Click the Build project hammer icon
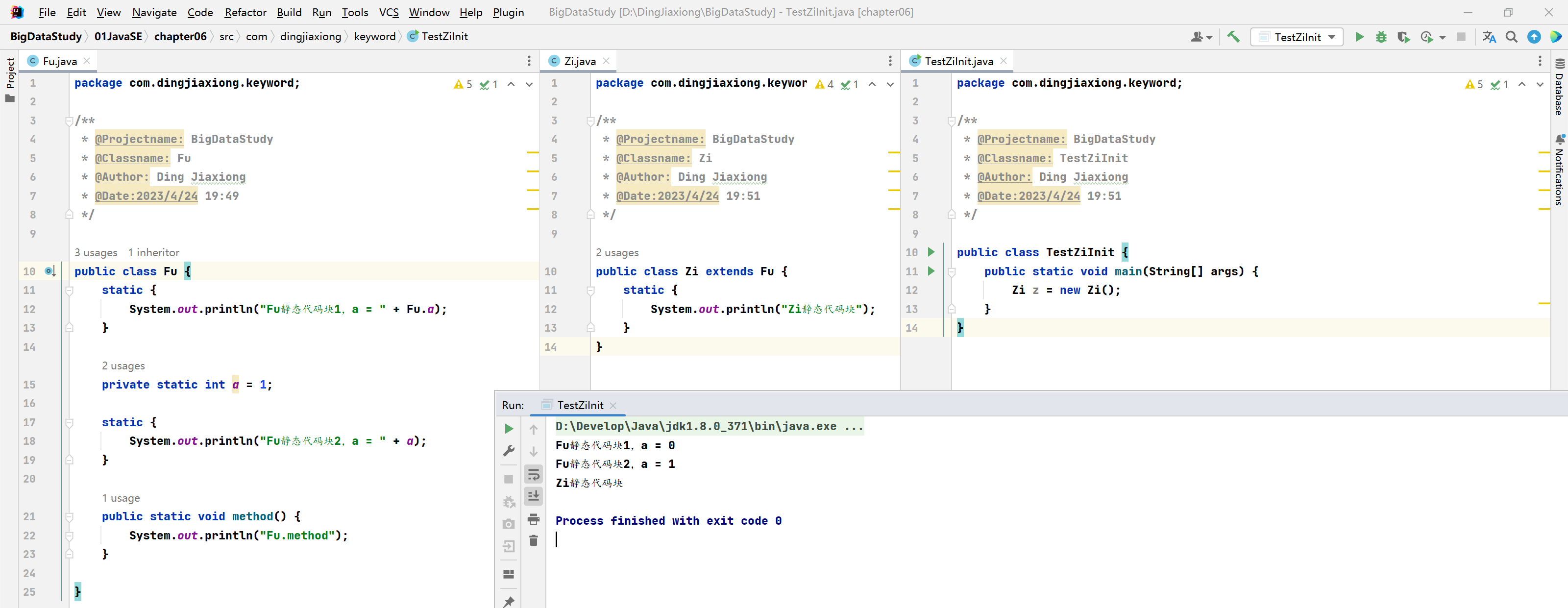This screenshot has height=608, width=1568. [x=1233, y=37]
